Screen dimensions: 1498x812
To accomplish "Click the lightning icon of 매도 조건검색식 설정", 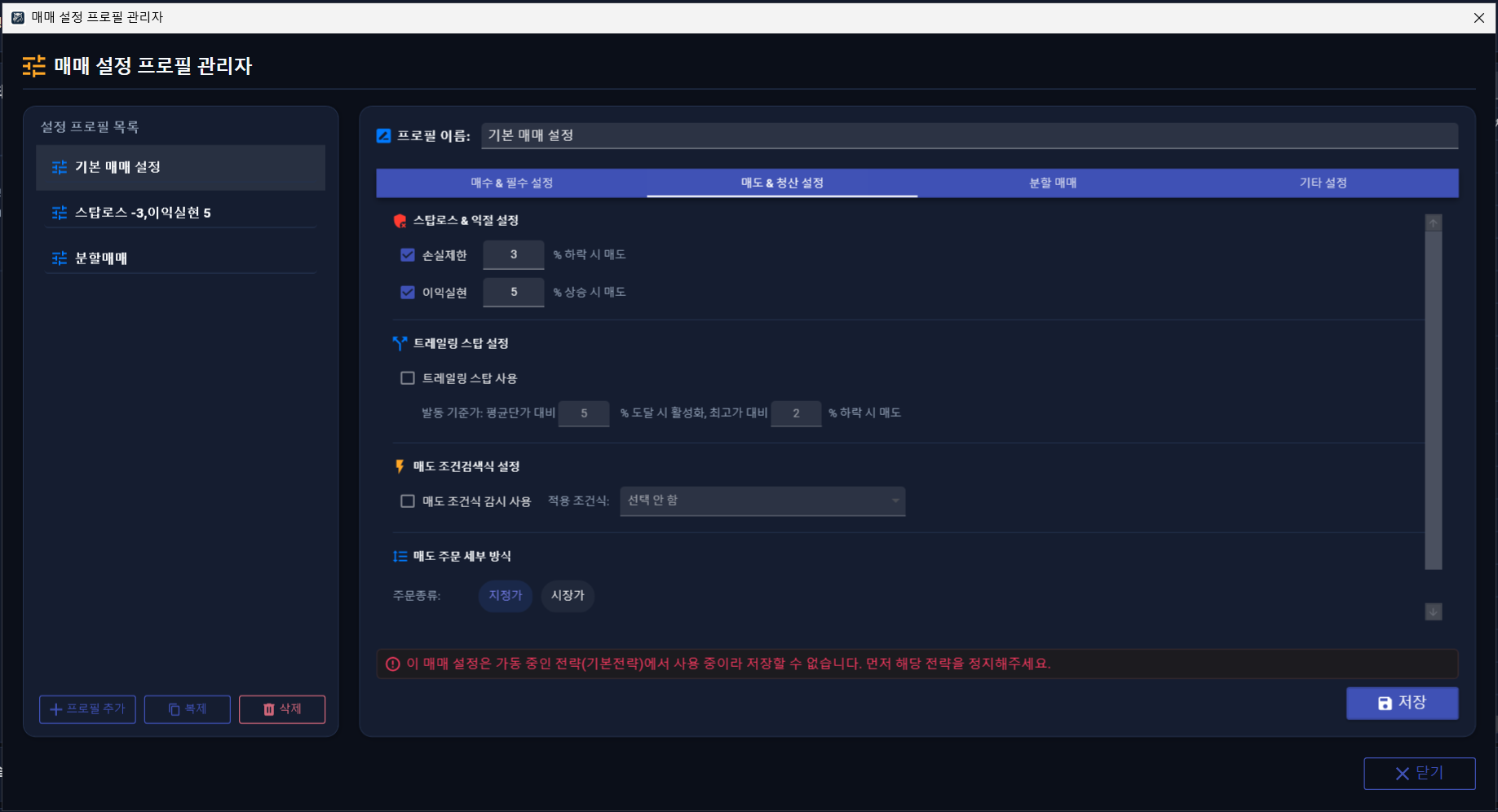I will [400, 466].
